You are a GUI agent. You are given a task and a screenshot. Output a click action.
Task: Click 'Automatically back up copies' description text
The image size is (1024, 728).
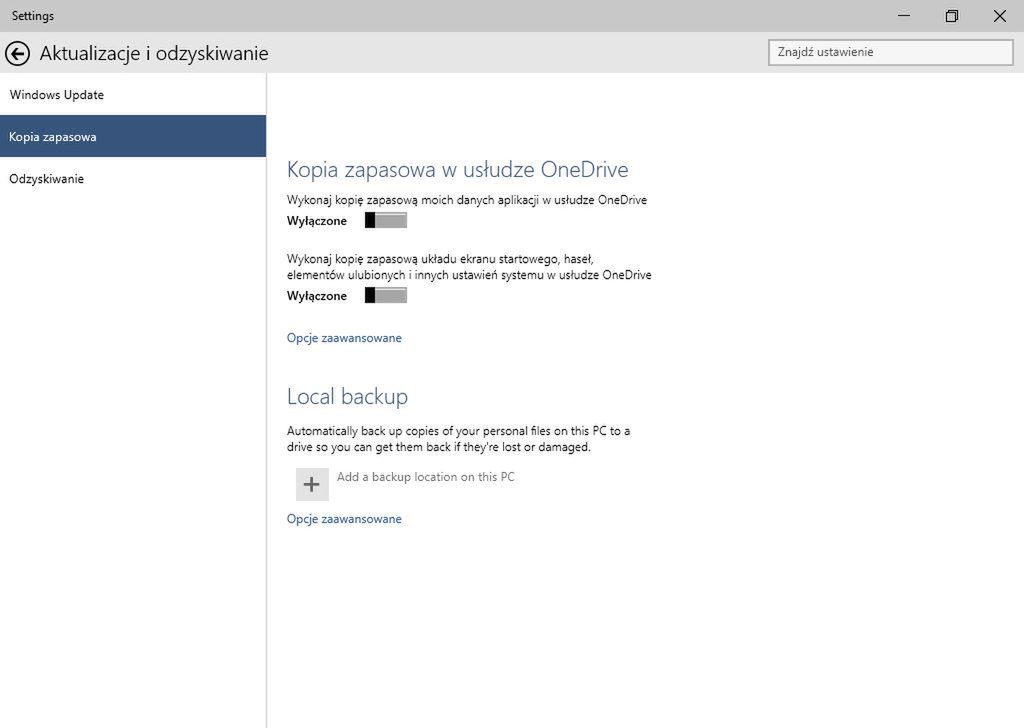pos(458,439)
